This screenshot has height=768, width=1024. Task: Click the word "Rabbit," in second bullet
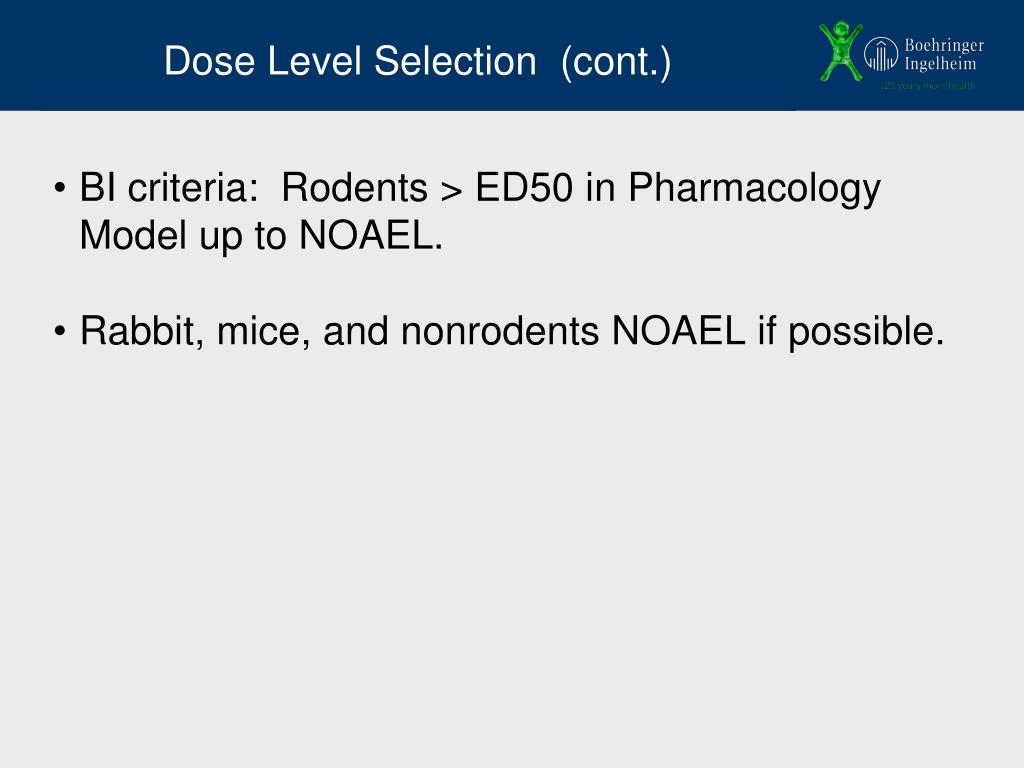coord(142,331)
